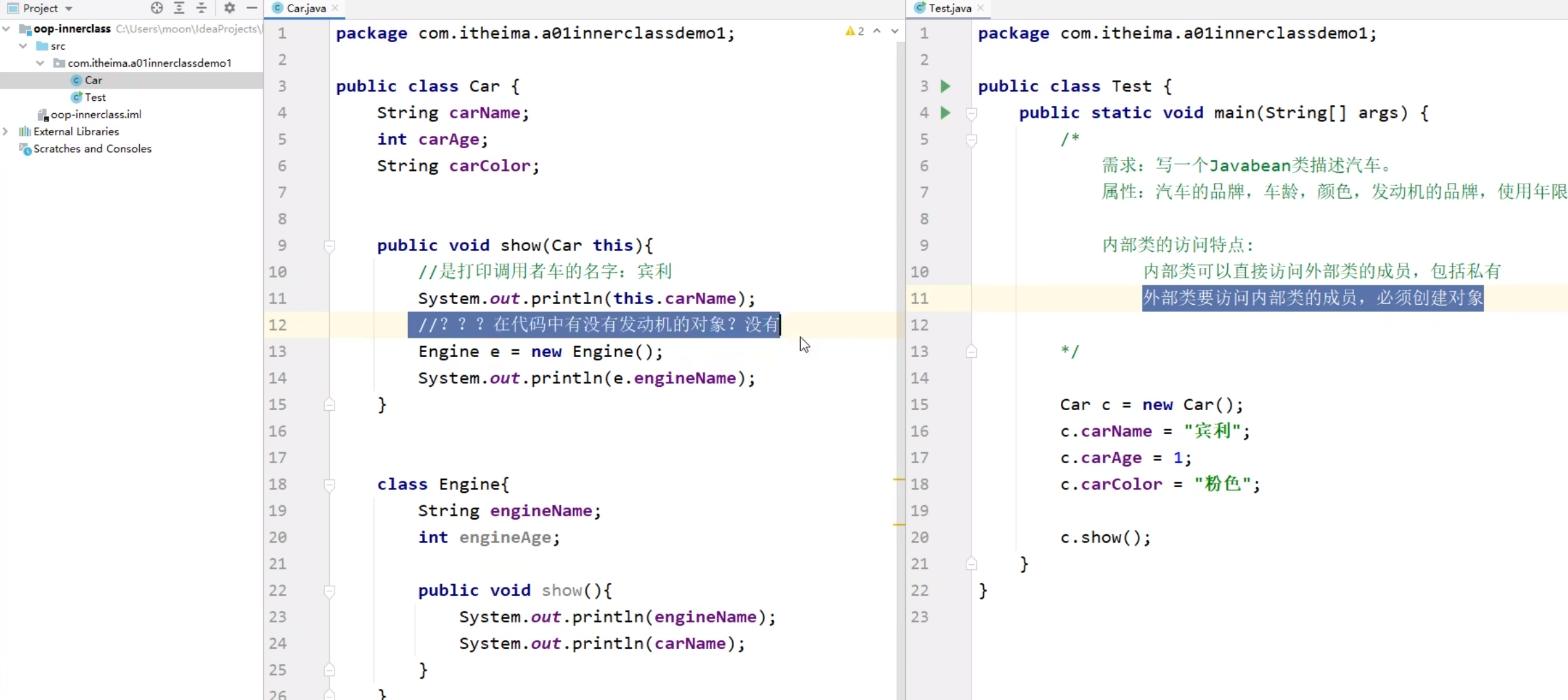This screenshot has height=700, width=1568.
Task: Click the warnings indicator in Car.java
Action: (855, 31)
